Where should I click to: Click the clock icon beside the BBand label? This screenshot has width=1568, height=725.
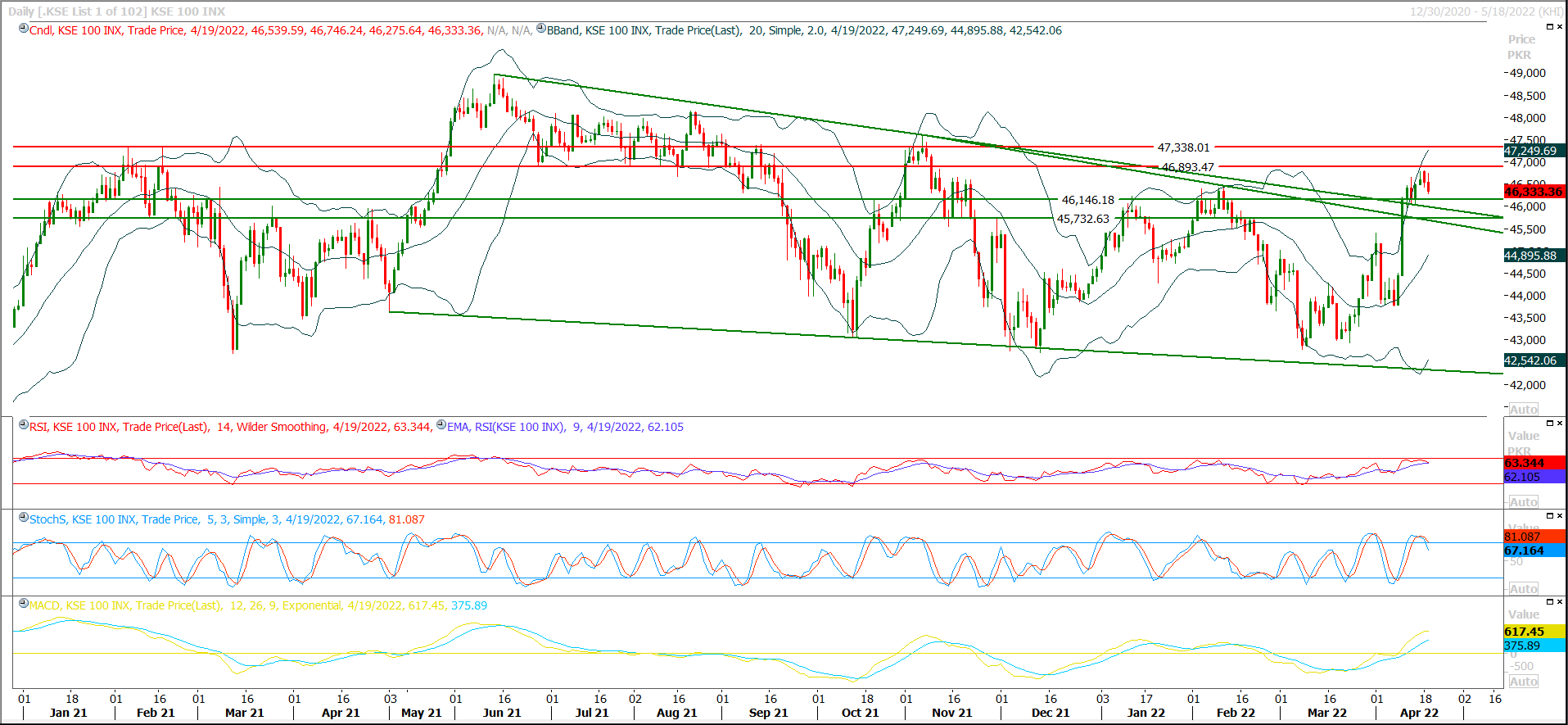click(541, 29)
